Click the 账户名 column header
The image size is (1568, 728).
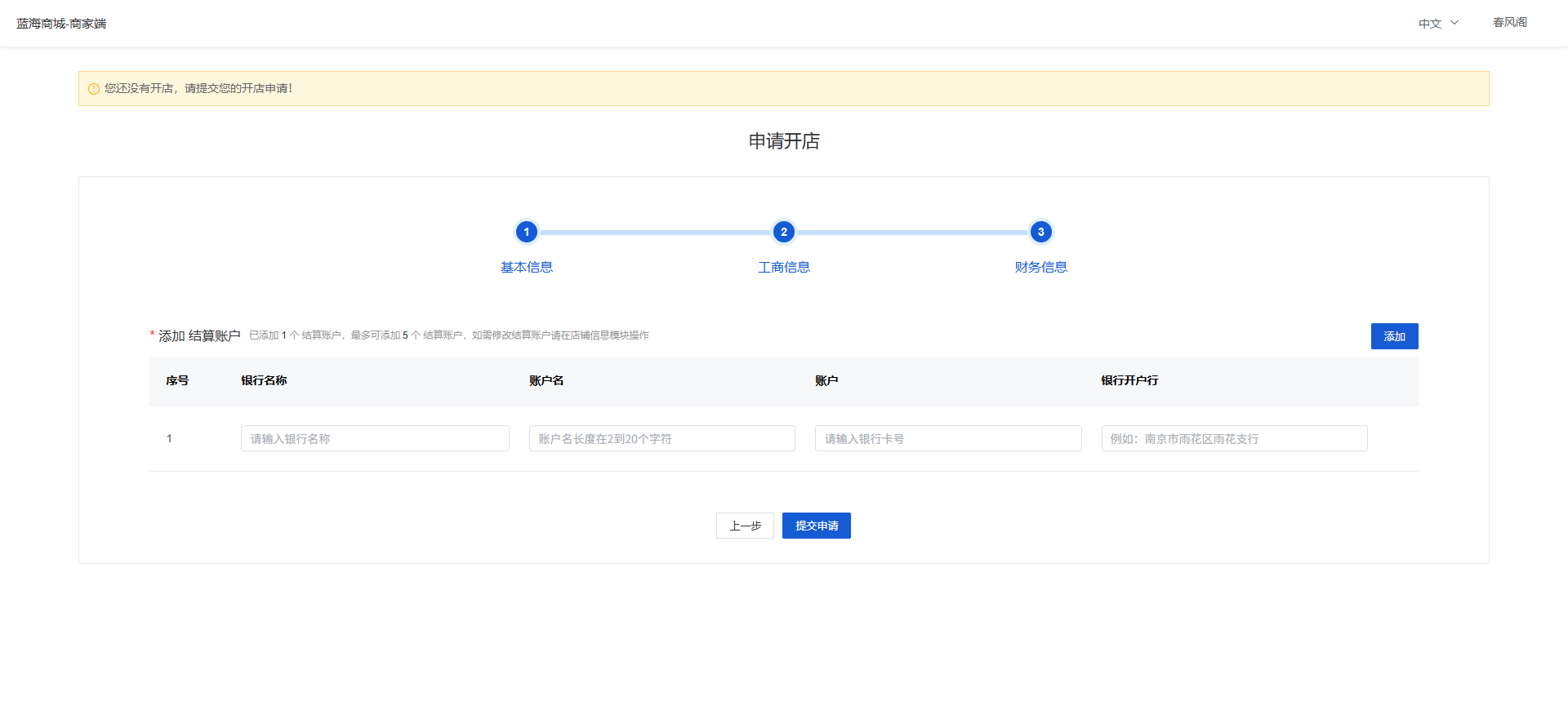tap(546, 380)
